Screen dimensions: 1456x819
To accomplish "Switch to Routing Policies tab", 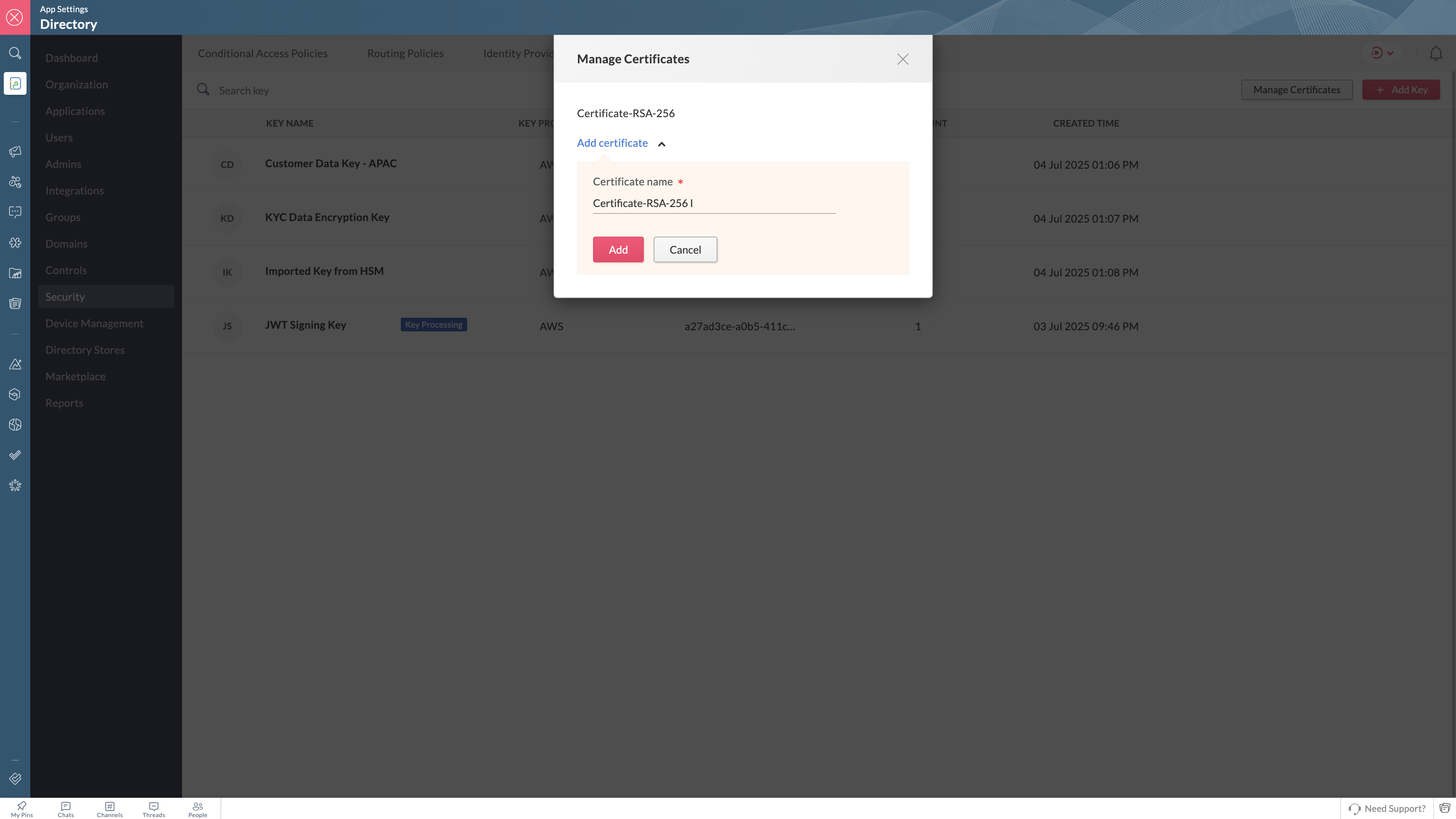I will click(405, 53).
